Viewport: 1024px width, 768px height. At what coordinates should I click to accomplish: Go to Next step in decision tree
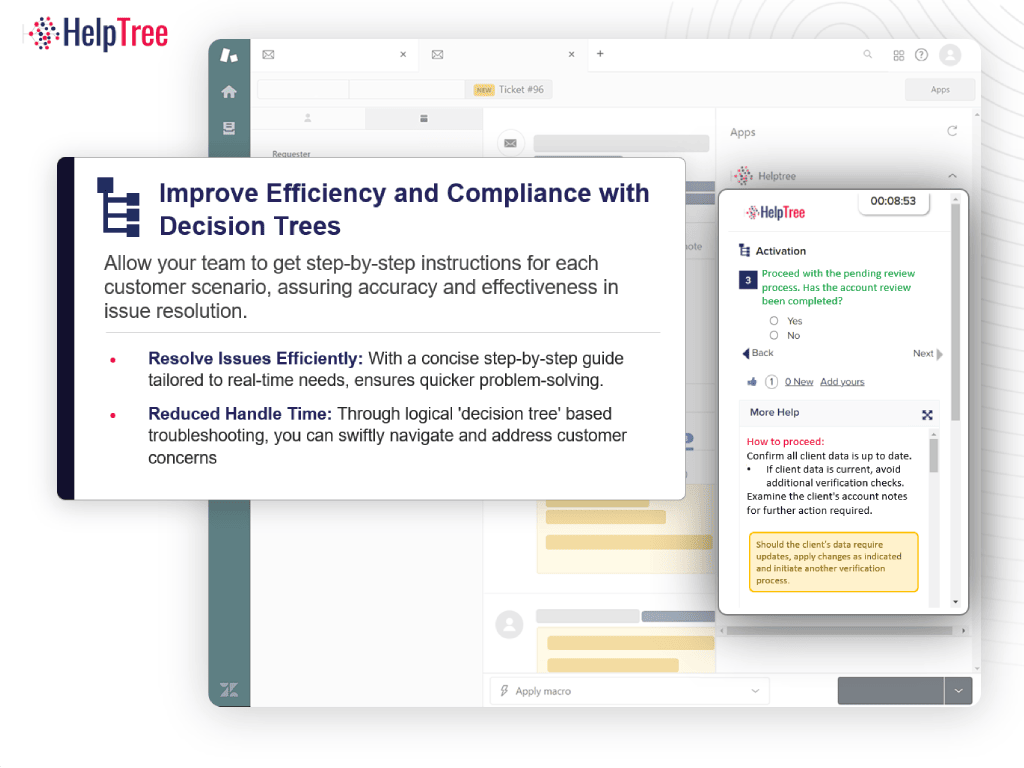(927, 354)
